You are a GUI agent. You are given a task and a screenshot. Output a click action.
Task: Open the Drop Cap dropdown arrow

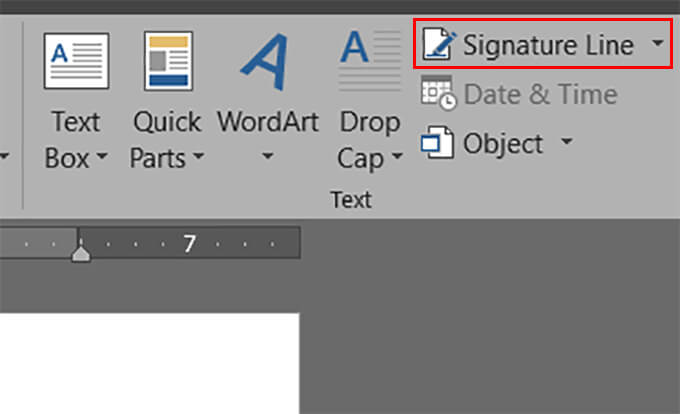(x=397, y=158)
